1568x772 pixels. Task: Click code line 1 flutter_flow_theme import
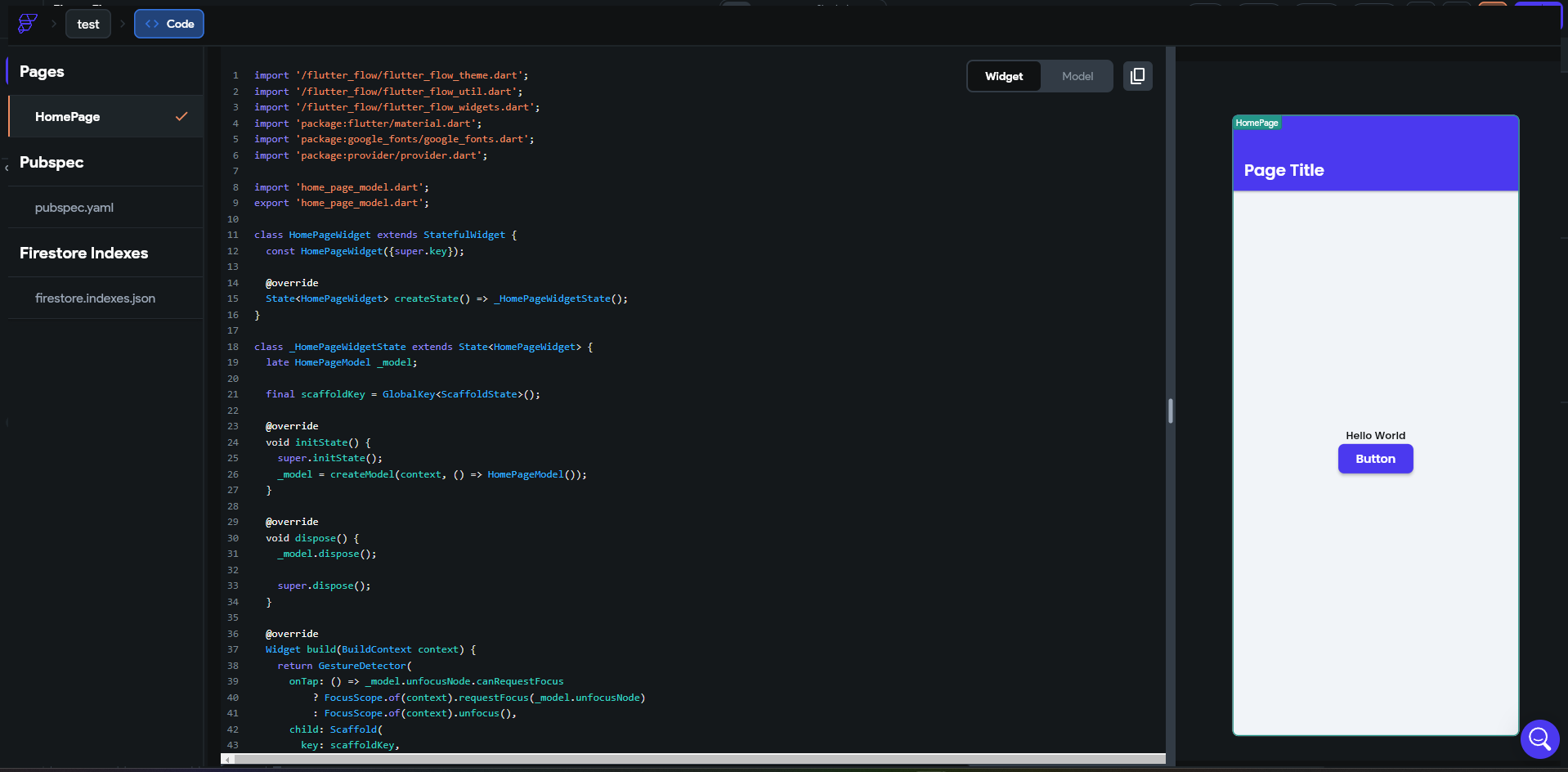click(x=391, y=75)
